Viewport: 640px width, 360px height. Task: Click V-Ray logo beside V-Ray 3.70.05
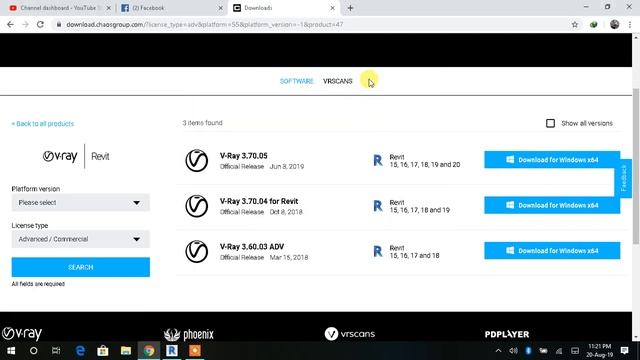[x=197, y=160]
